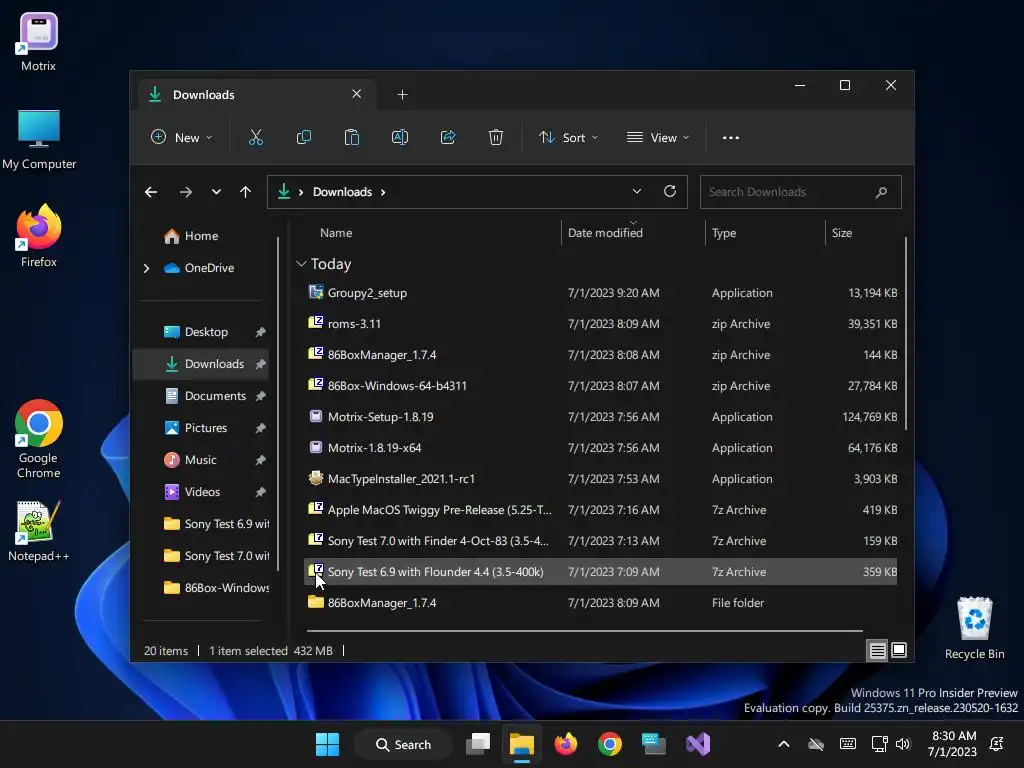
Task: Show hidden system tray icons
Action: [x=784, y=744]
